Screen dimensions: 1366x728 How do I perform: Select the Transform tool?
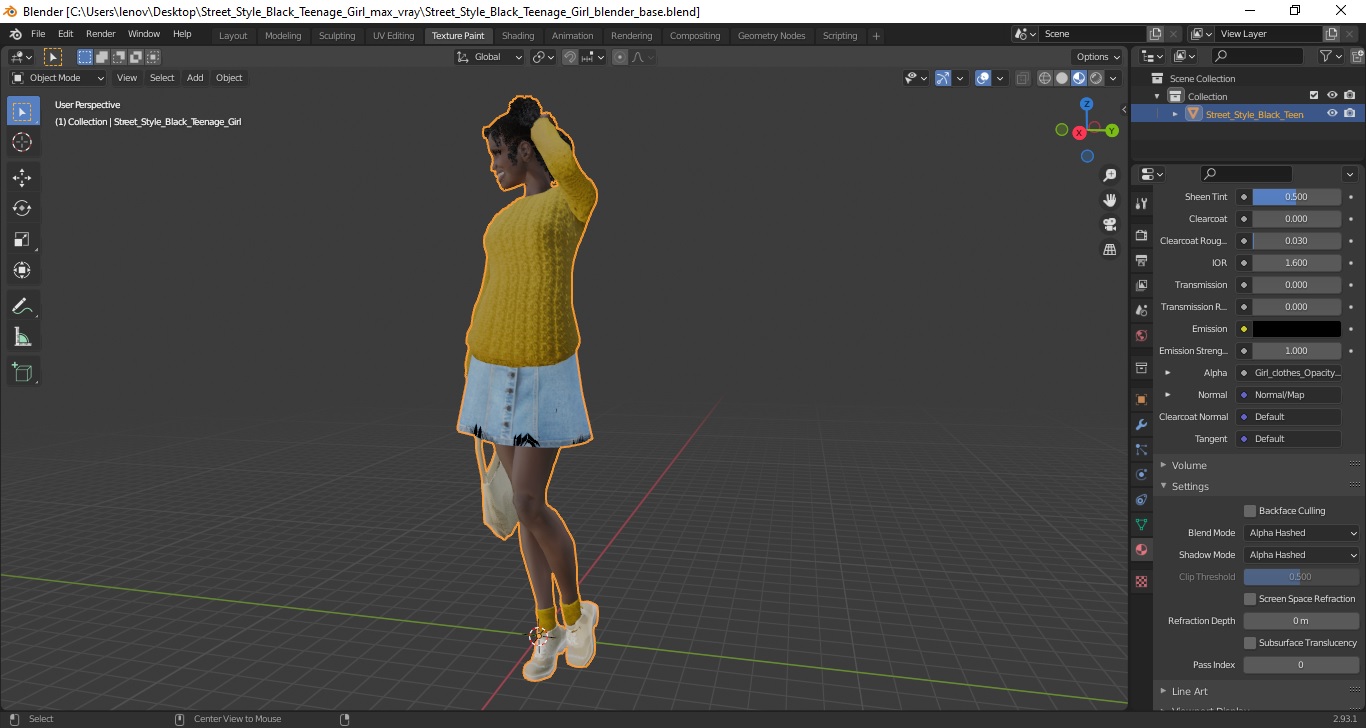[22, 270]
